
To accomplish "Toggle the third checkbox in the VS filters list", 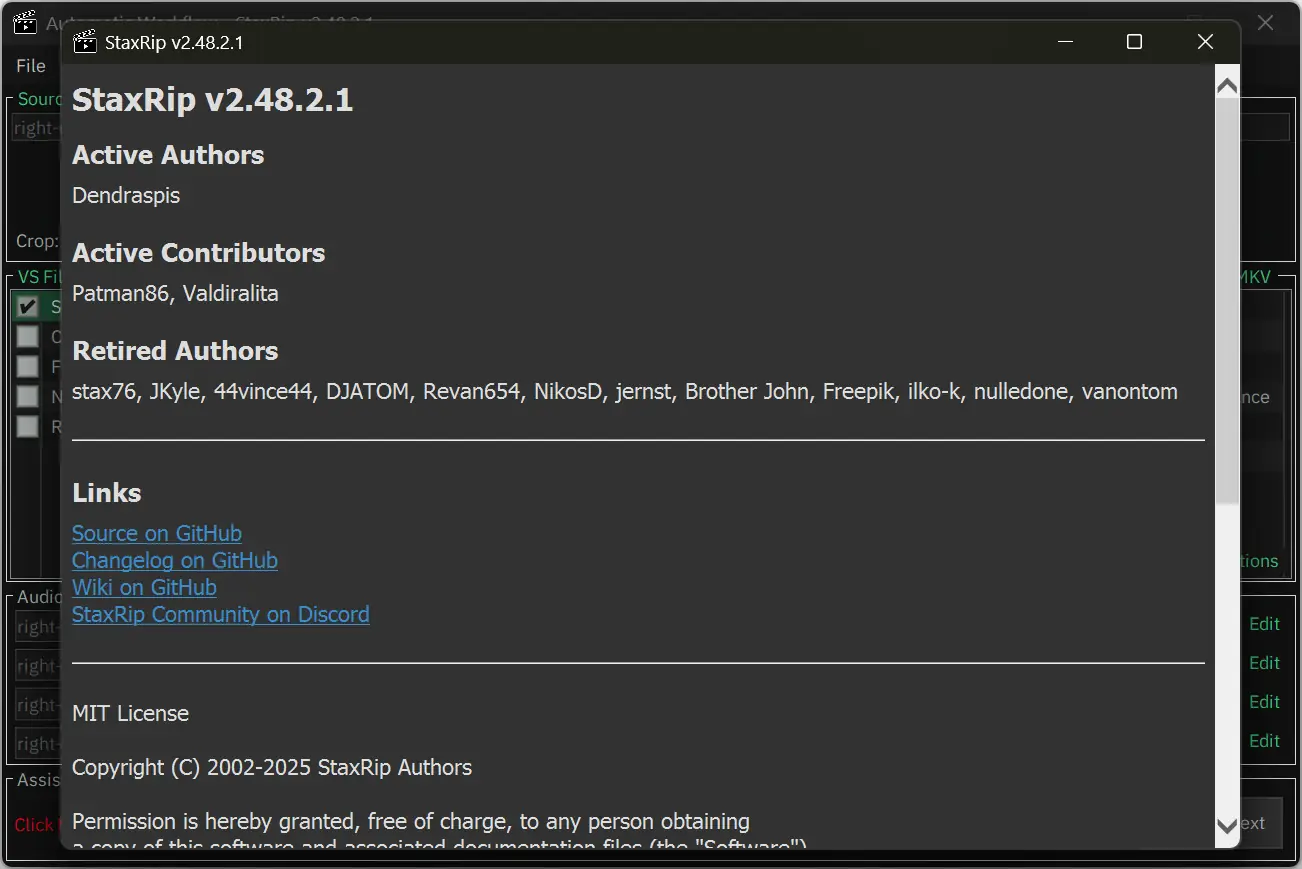I will point(28,367).
